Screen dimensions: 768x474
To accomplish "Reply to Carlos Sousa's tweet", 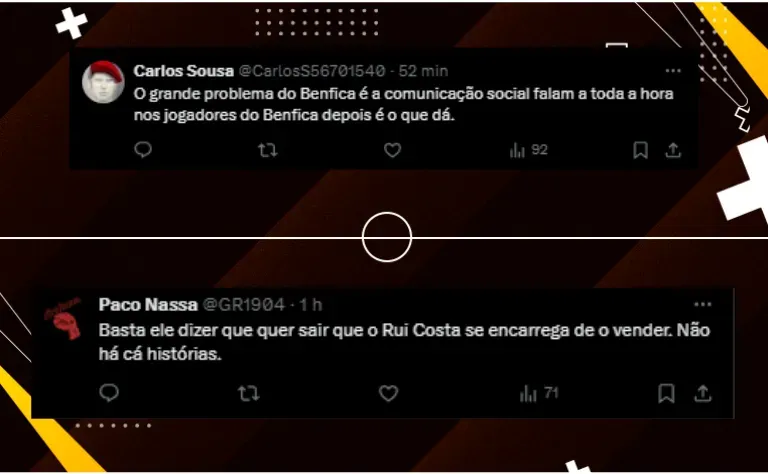I will [143, 150].
